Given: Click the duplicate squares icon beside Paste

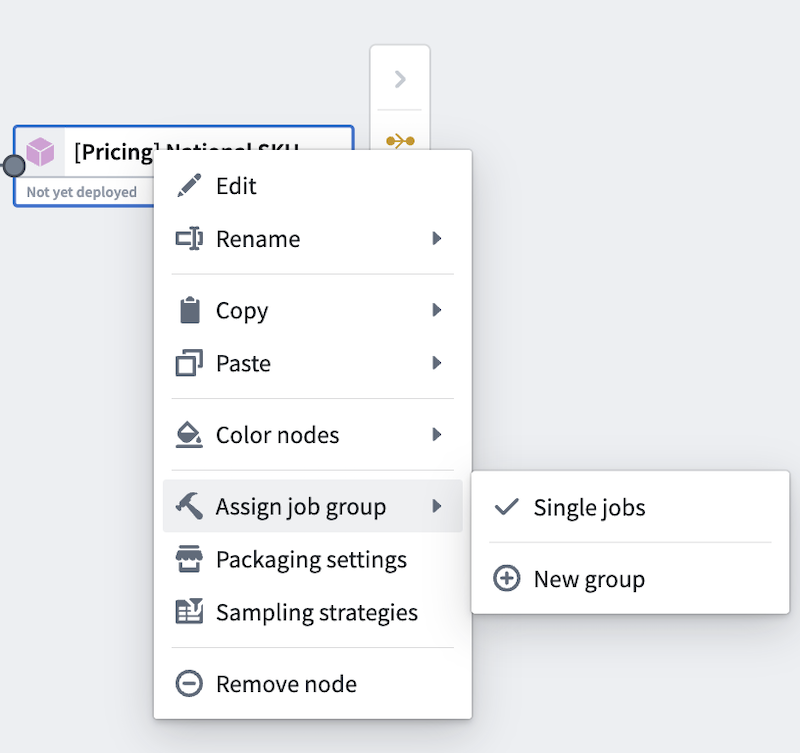Looking at the screenshot, I should 189,363.
